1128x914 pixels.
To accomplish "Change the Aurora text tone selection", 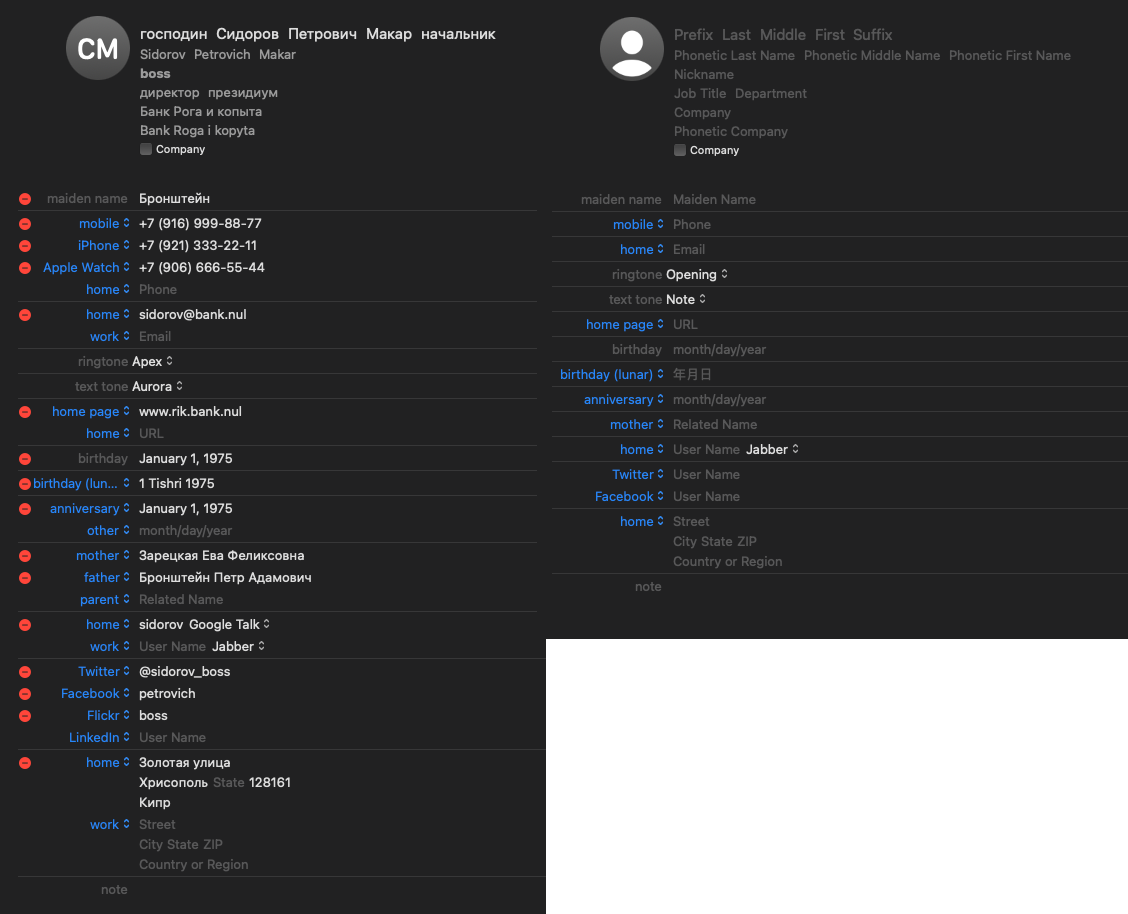I will [157, 386].
